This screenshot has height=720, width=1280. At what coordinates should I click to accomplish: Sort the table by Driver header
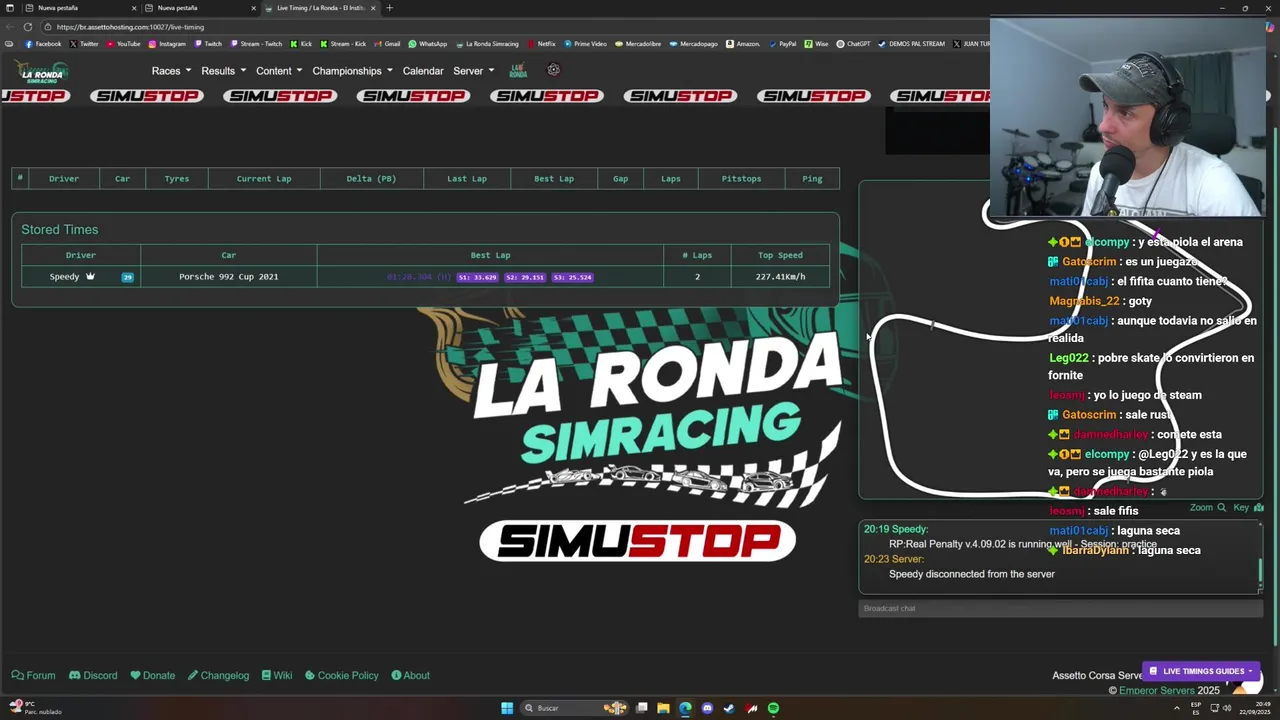[64, 179]
